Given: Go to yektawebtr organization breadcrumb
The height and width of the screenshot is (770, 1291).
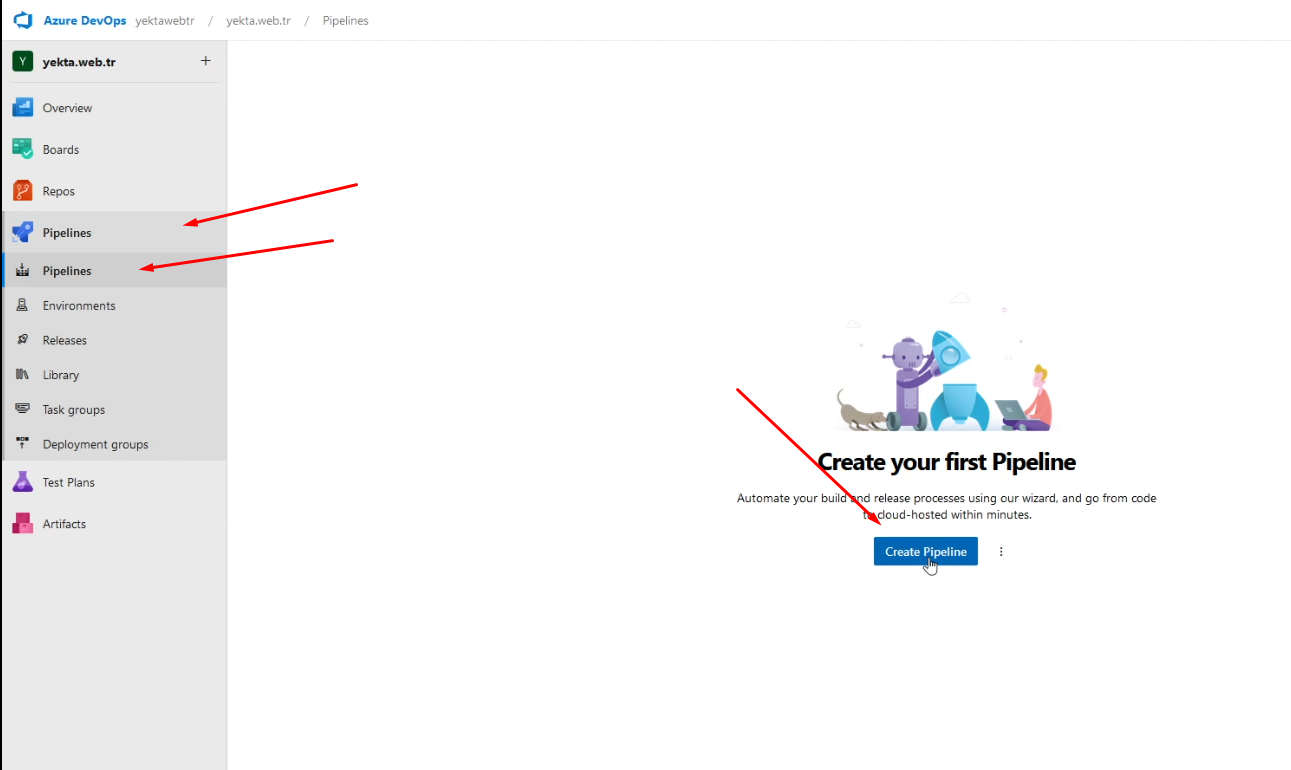Looking at the screenshot, I should pos(165,21).
